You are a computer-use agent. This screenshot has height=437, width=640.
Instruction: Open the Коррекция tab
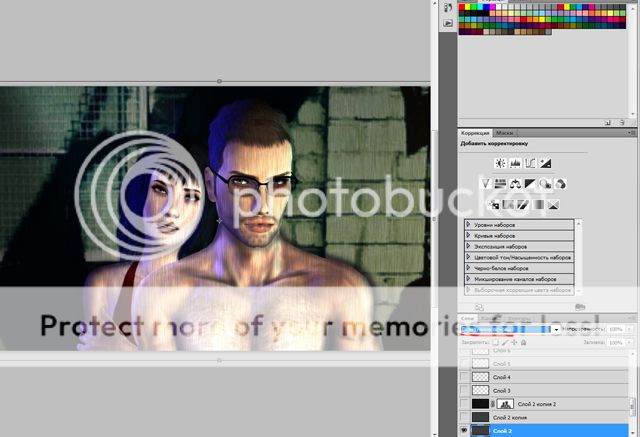(x=474, y=132)
